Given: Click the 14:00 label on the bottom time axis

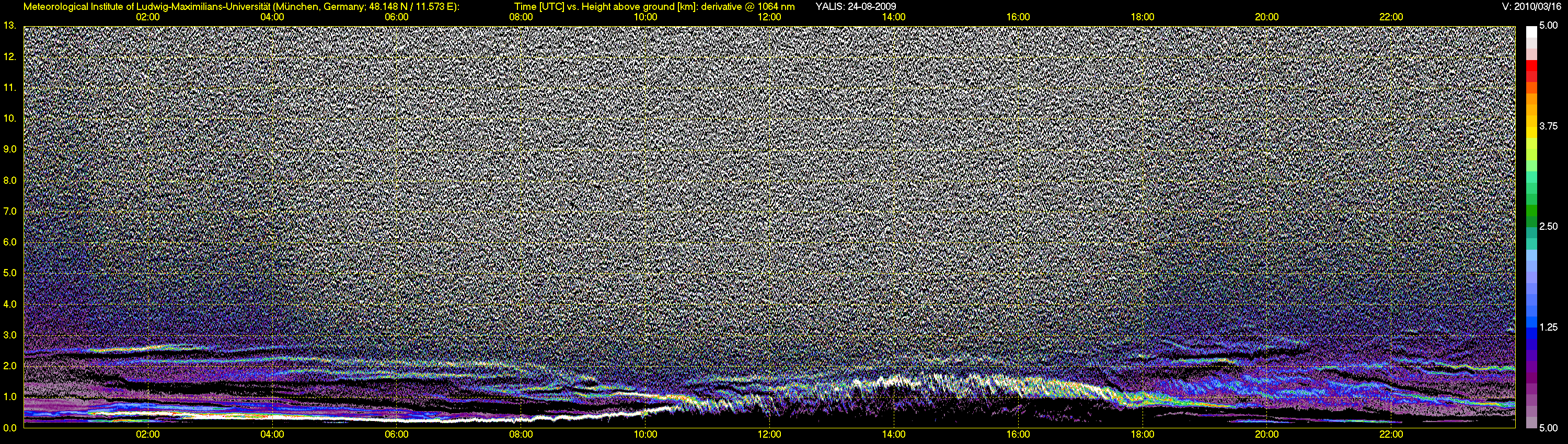Looking at the screenshot, I should [894, 435].
